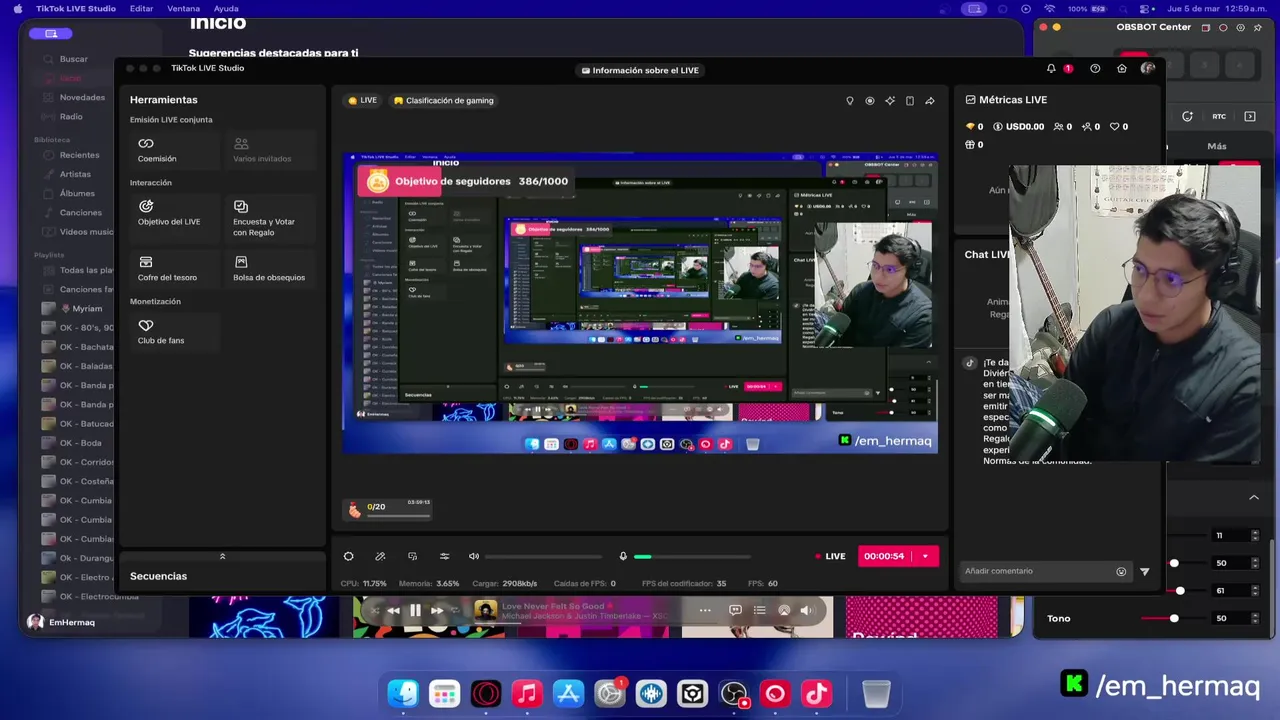Collapse section with chevron in OBSBOT Center
This screenshot has height=720, width=1280.
pyautogui.click(x=1254, y=497)
